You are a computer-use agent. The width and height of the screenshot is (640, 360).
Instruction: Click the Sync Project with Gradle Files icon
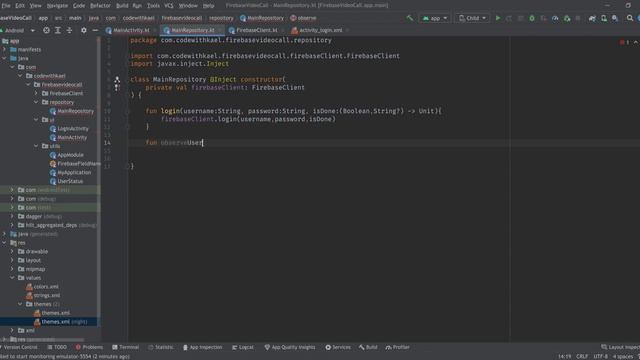[x=592, y=18]
